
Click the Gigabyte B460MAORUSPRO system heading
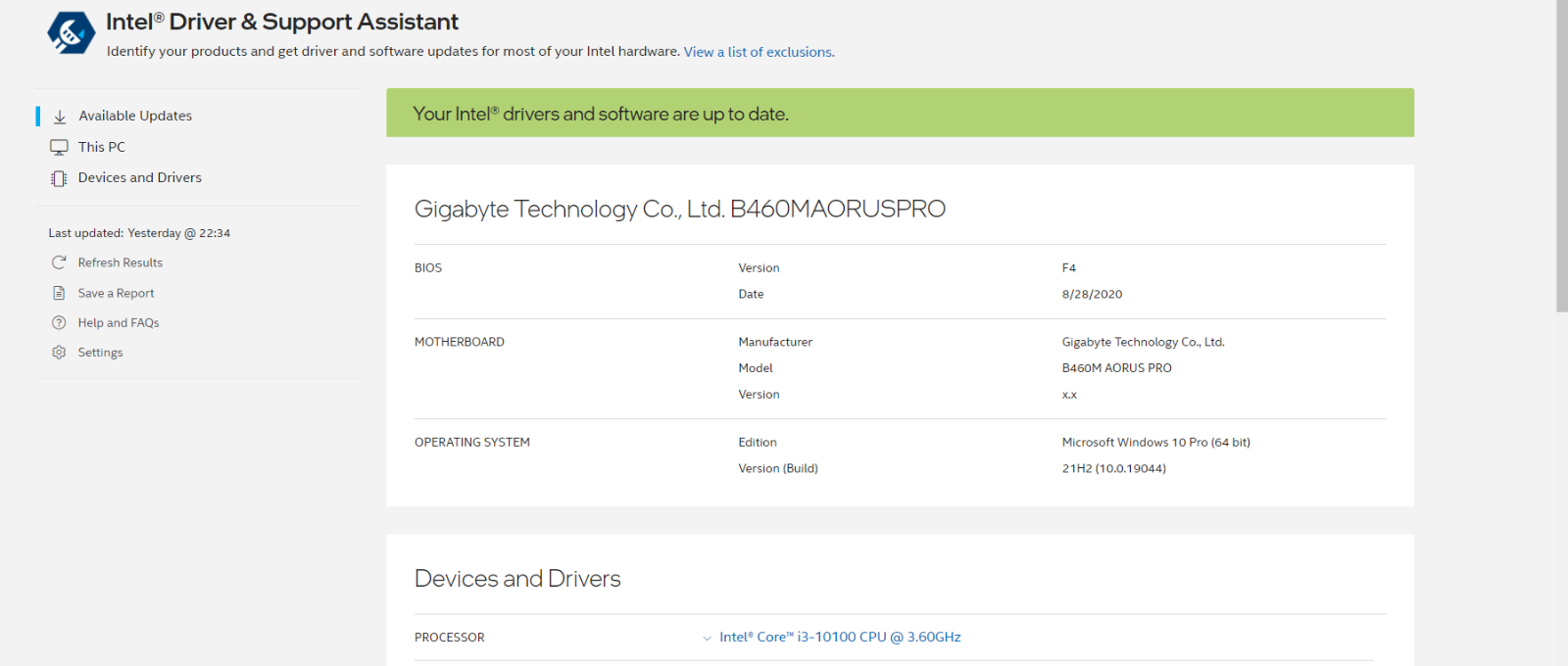[680, 209]
